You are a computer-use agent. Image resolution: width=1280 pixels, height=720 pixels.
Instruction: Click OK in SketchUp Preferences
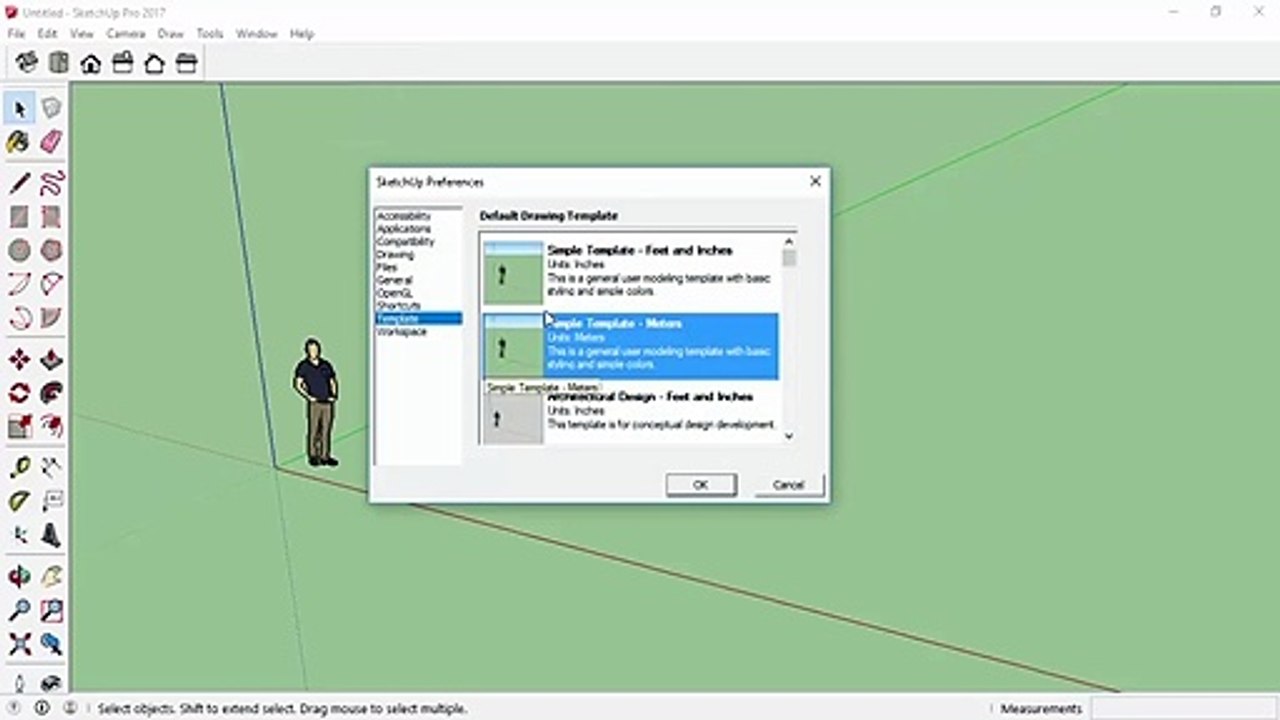pos(701,484)
